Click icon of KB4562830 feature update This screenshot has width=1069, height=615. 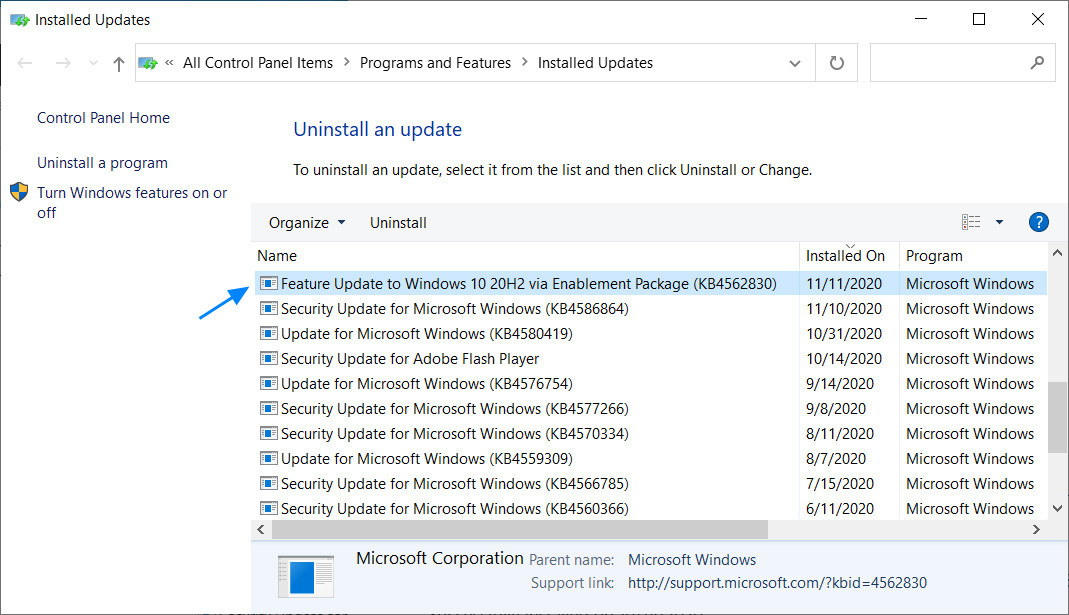tap(269, 284)
